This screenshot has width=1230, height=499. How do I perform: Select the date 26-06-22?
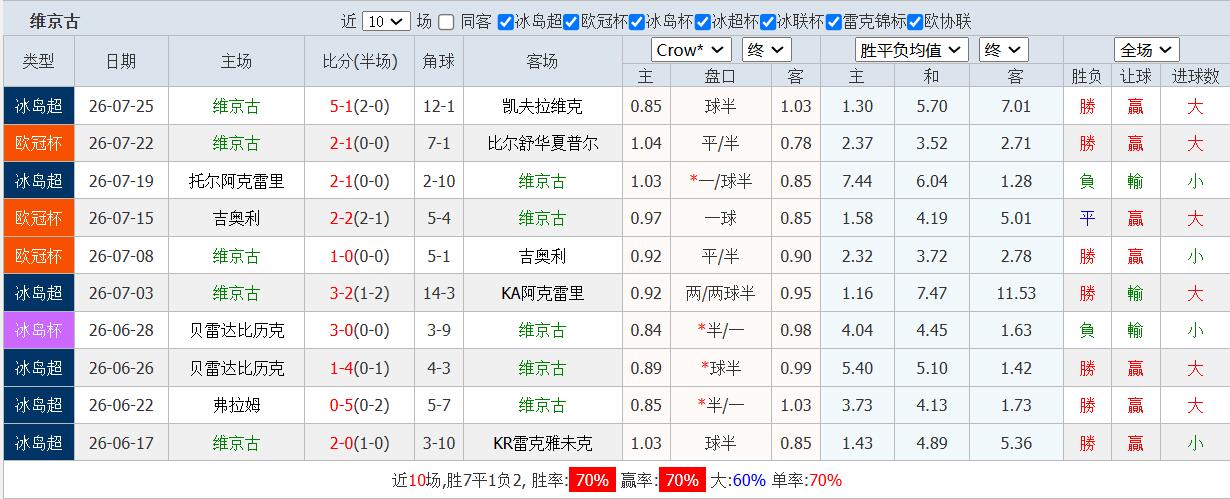[x=121, y=405]
